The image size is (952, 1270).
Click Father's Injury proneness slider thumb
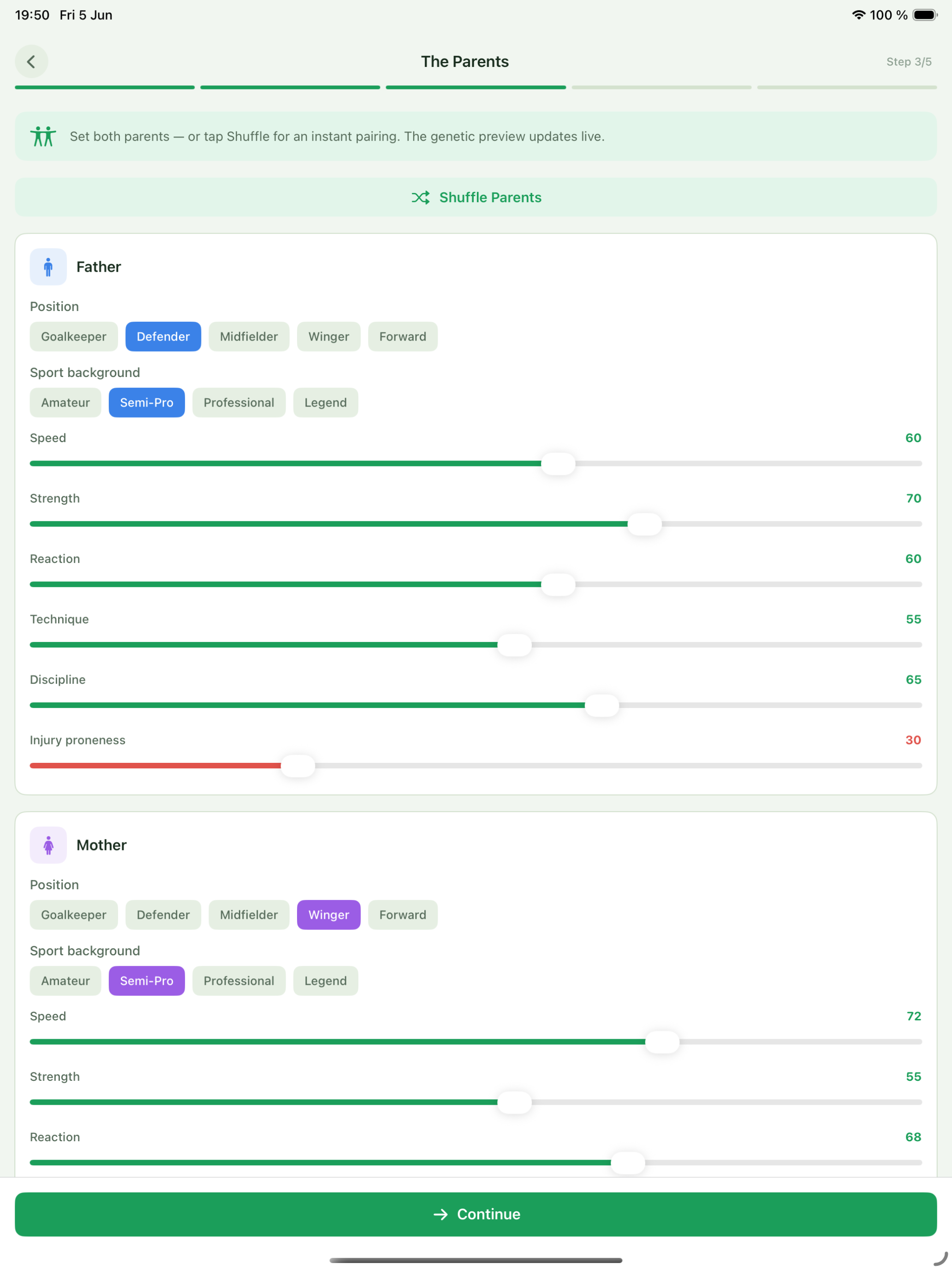pyautogui.click(x=298, y=766)
